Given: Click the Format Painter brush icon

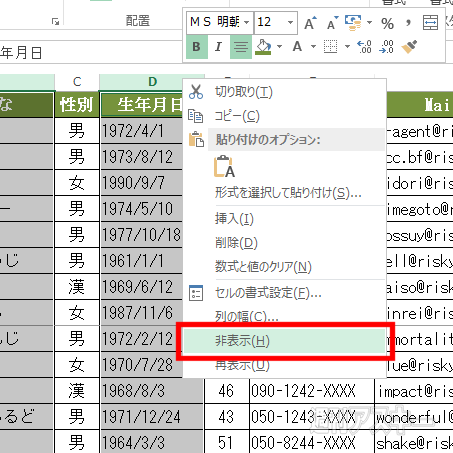Looking at the screenshot, I should pos(409,47).
